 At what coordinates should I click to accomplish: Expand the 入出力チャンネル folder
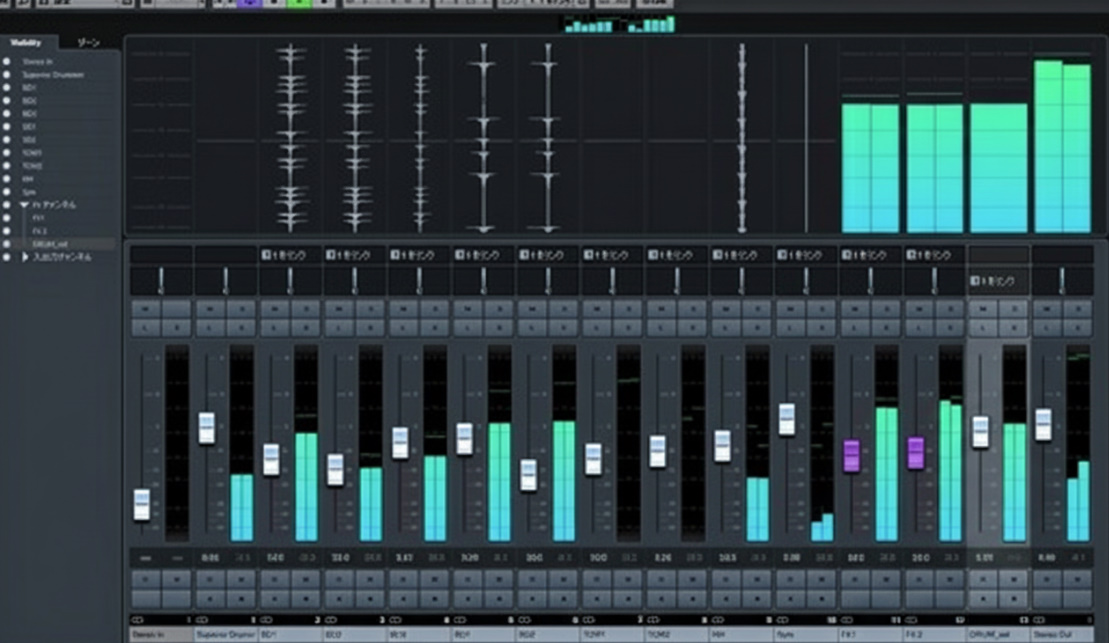click(x=25, y=257)
